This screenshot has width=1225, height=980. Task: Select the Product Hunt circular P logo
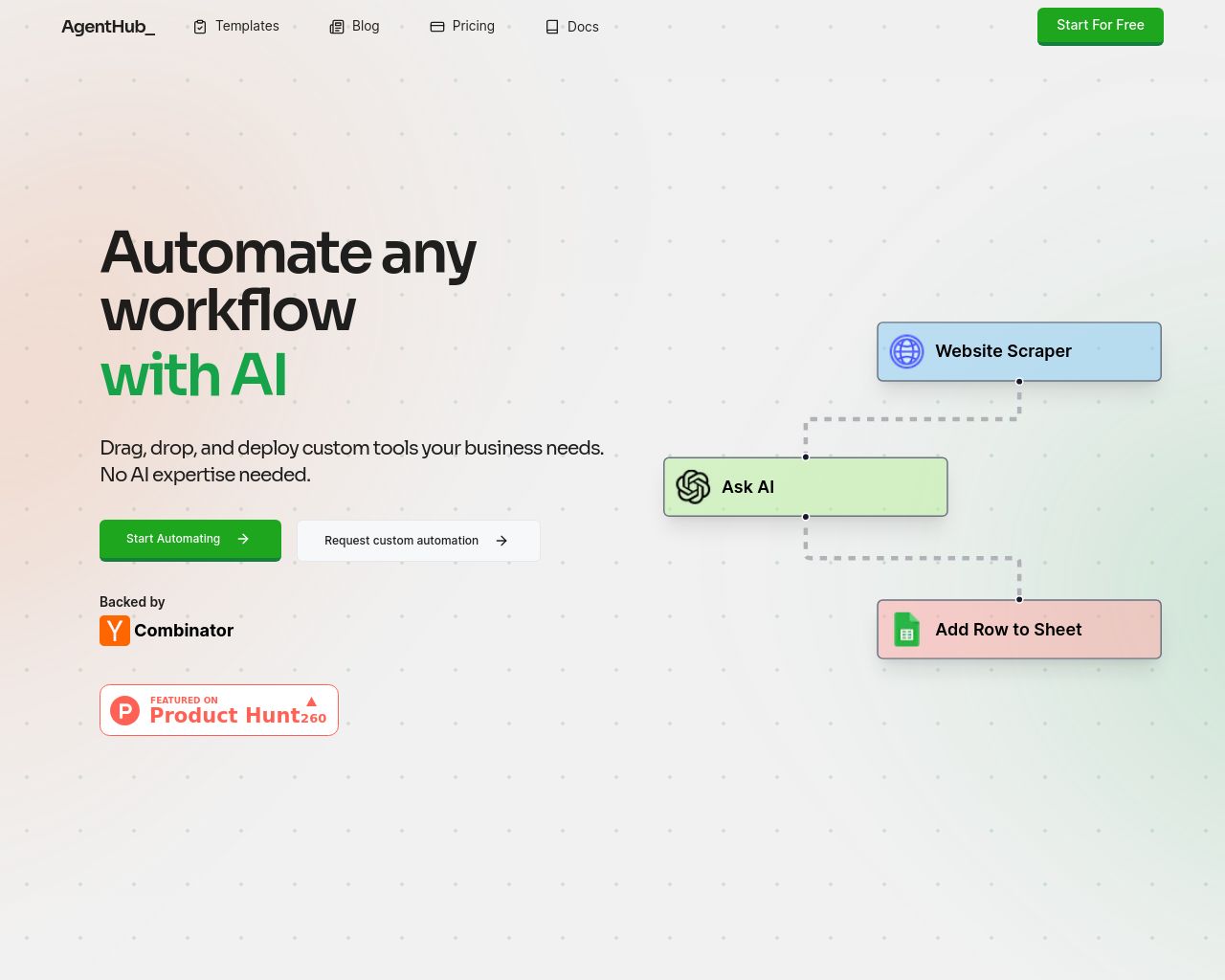(125, 710)
